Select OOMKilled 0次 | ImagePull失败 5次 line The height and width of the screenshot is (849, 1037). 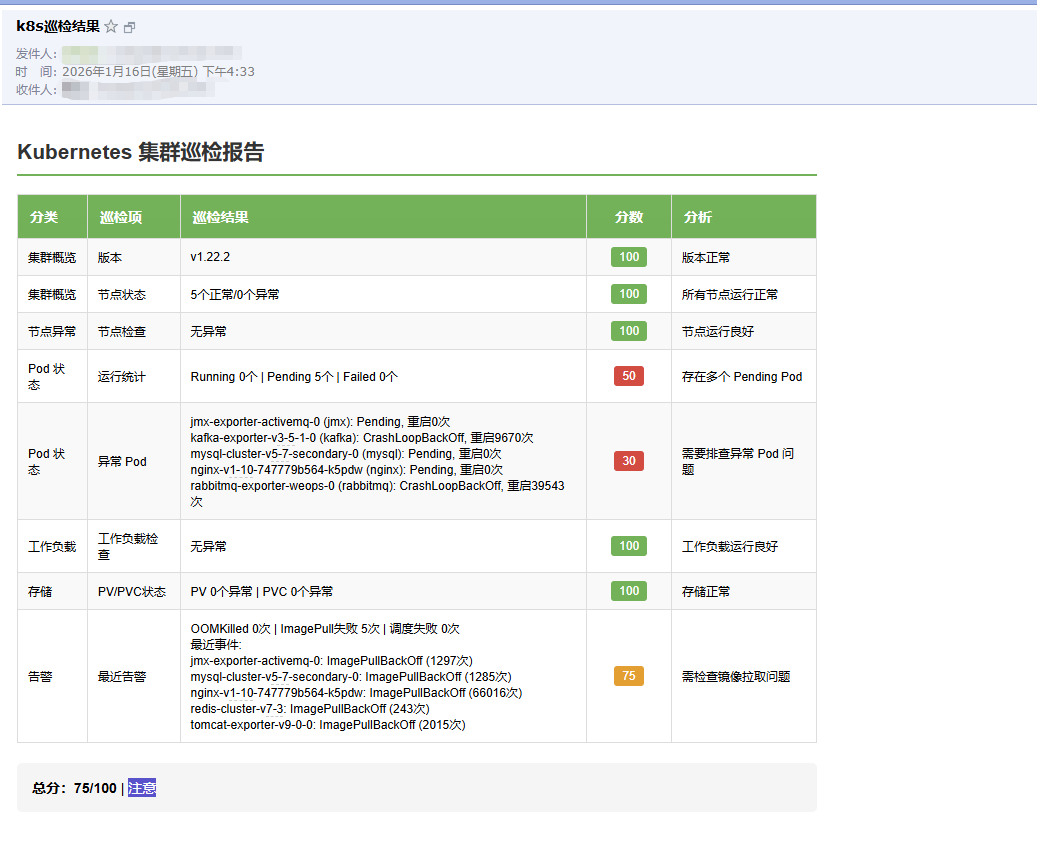click(x=325, y=628)
